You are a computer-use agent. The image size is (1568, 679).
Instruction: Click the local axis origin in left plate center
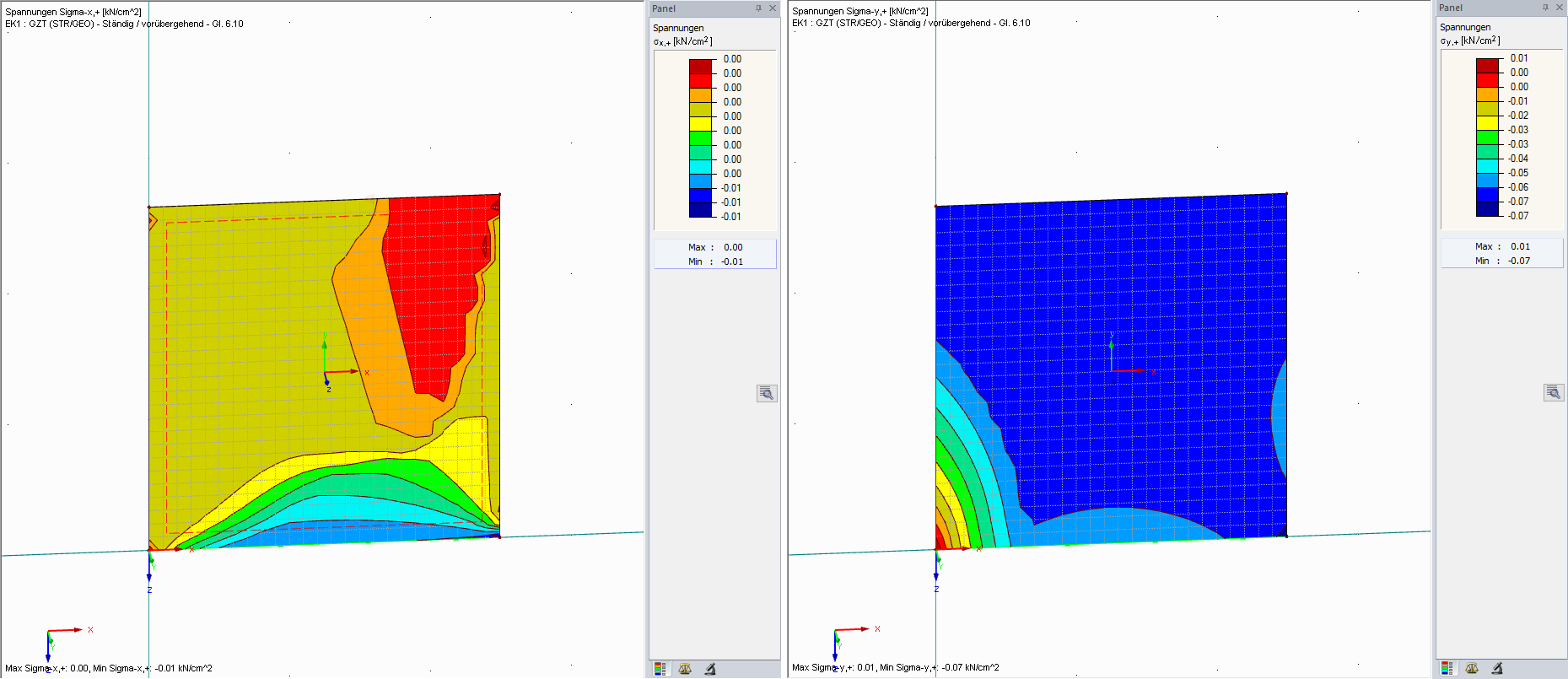pyautogui.click(x=326, y=373)
